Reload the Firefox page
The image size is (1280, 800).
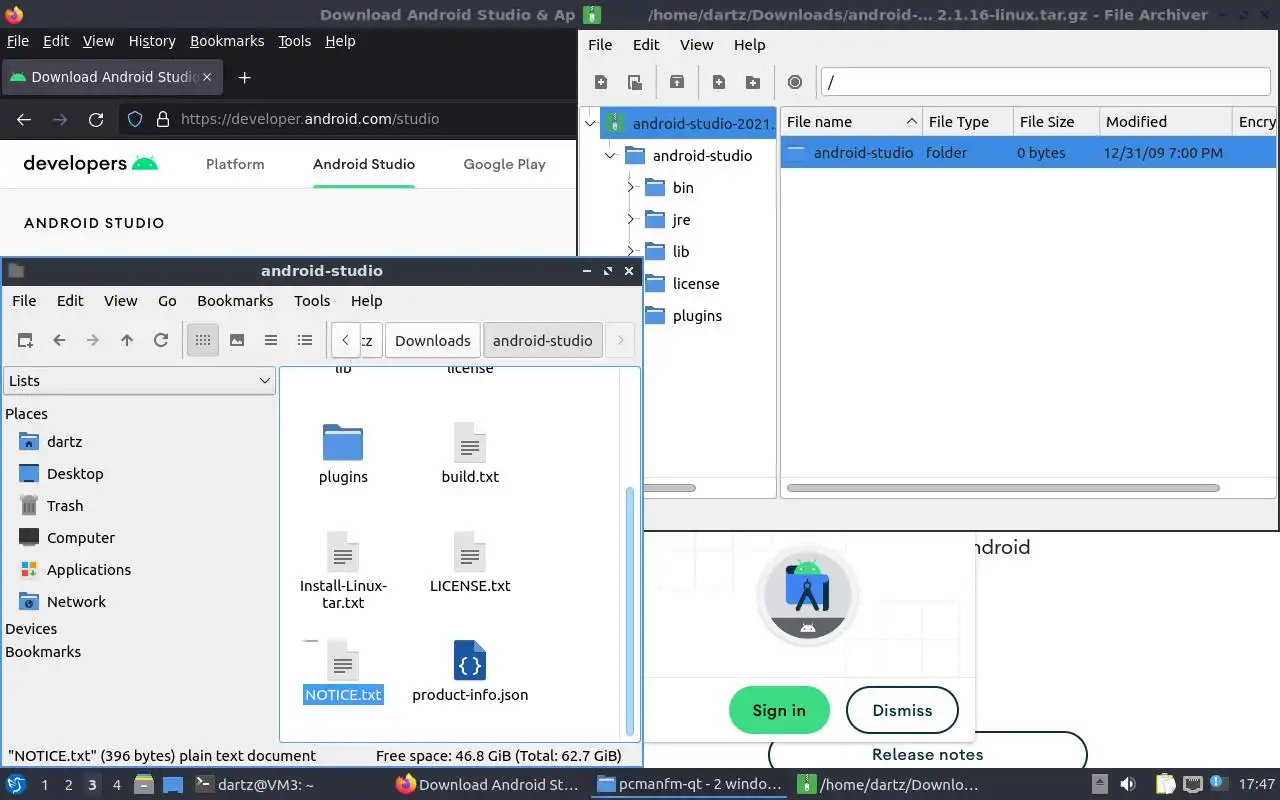[x=96, y=119]
